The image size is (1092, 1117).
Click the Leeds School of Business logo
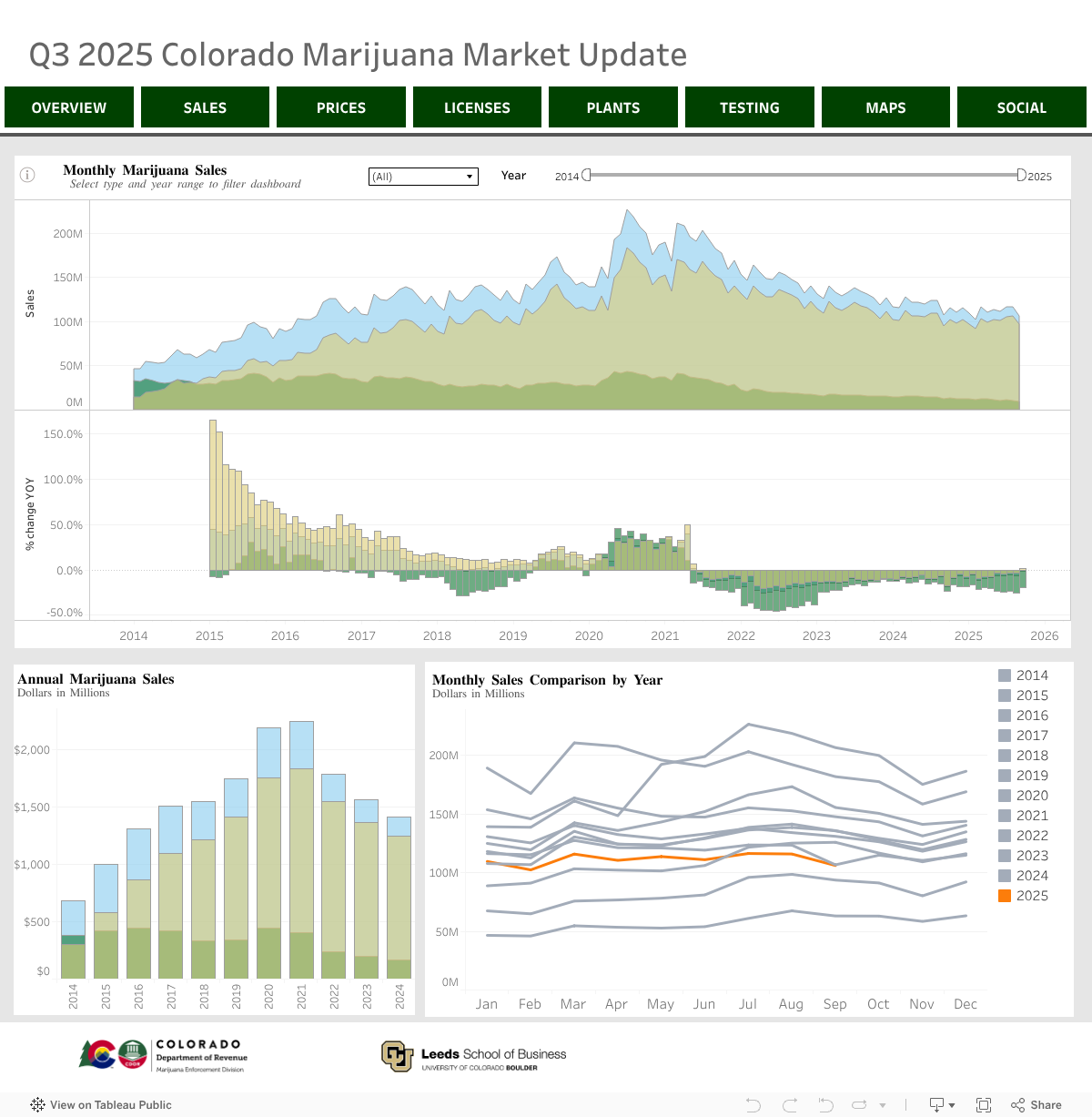(474, 1056)
